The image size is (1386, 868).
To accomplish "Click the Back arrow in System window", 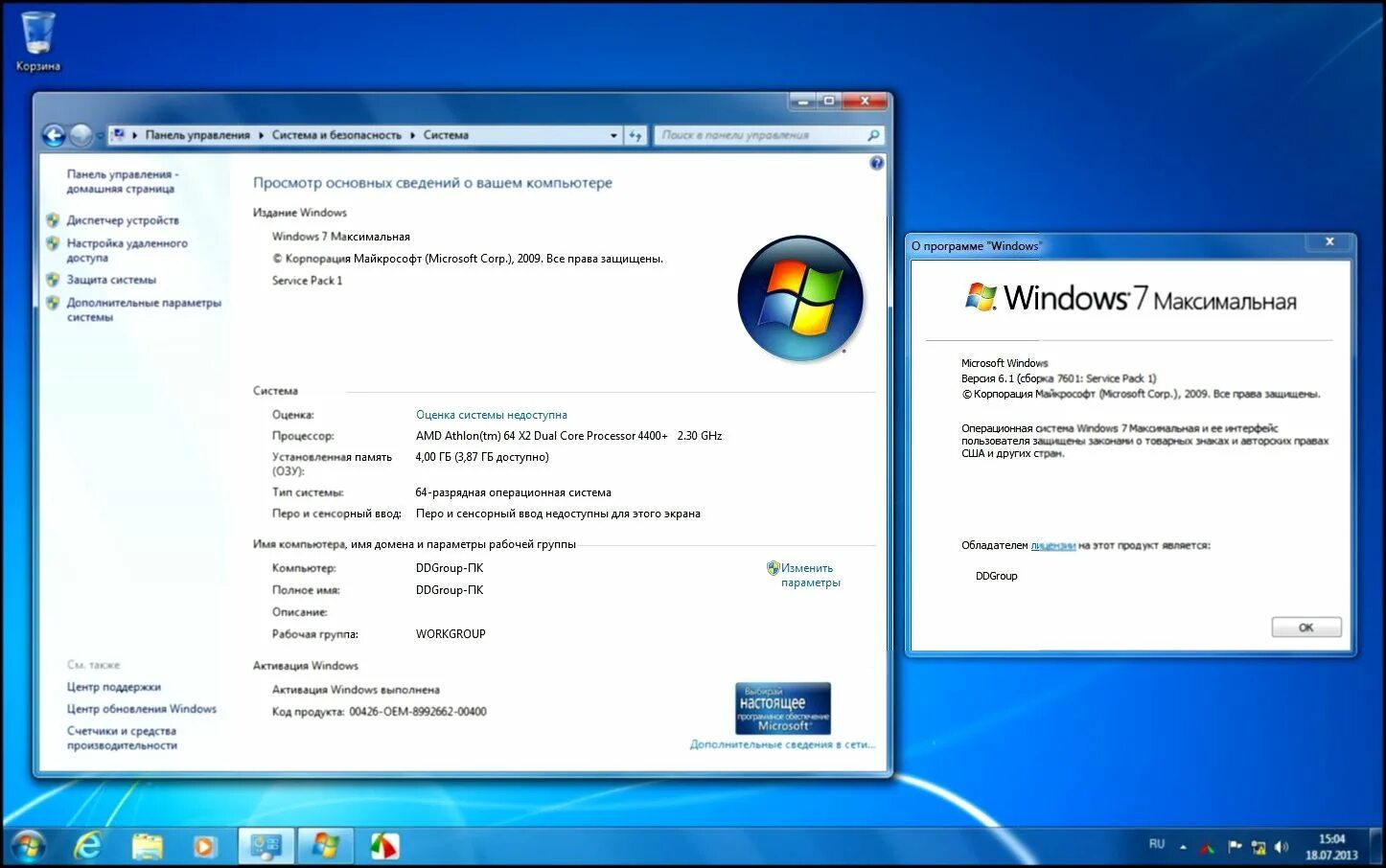I will click(x=54, y=136).
